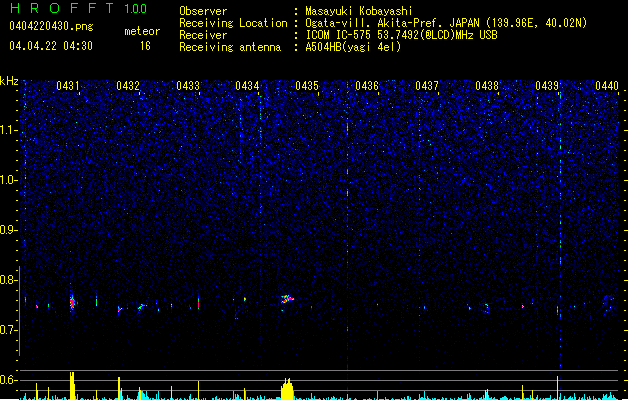Click the 0439 time marker
629x400 pixels.
pos(547,86)
